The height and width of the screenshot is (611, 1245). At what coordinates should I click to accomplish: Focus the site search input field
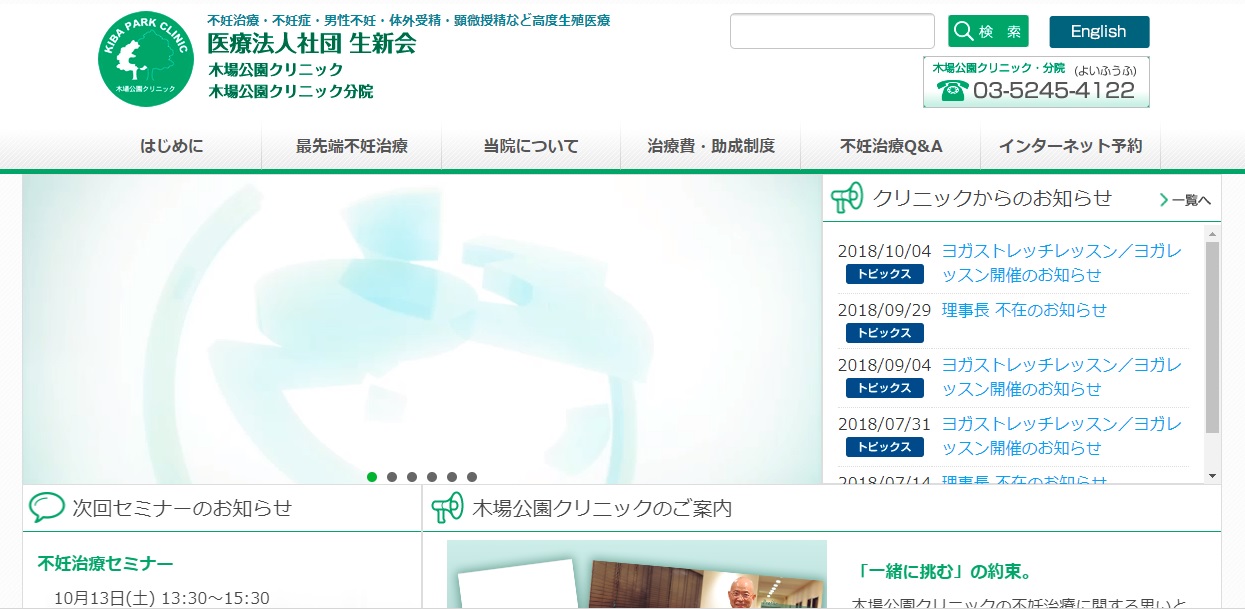[x=832, y=31]
